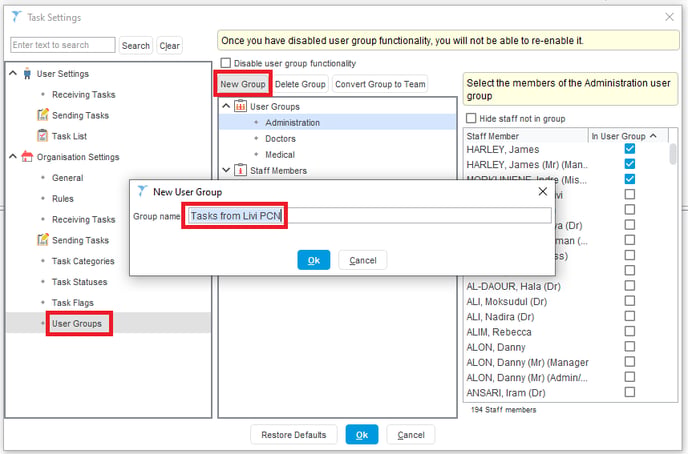Select Task Categories in settings tree

click(83, 261)
